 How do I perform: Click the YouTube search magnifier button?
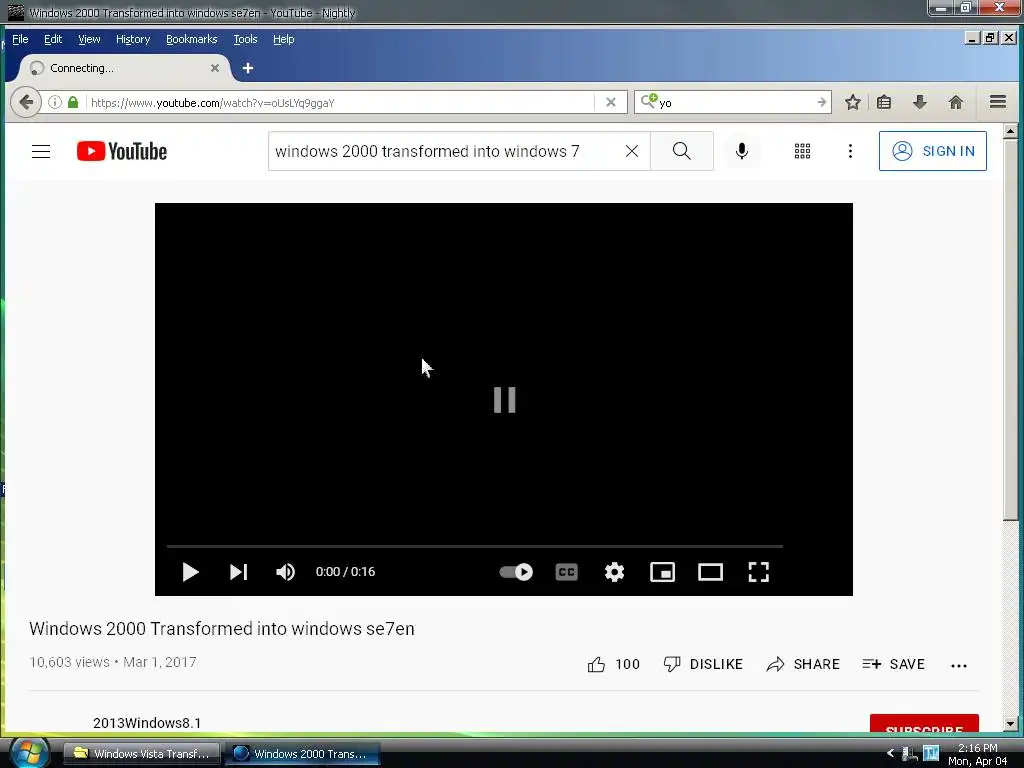pyautogui.click(x=682, y=152)
